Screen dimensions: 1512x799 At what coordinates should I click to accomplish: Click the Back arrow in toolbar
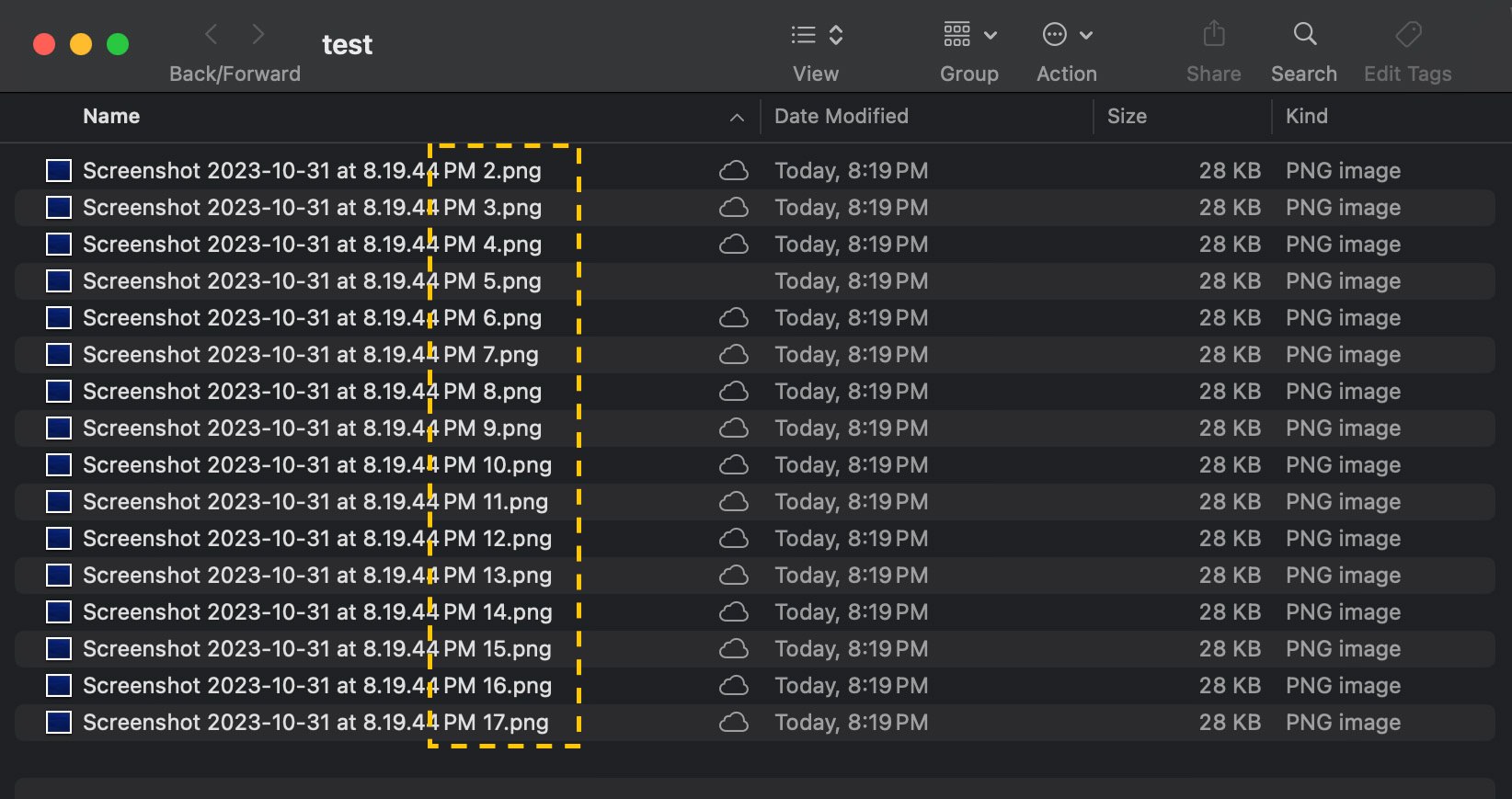[212, 35]
